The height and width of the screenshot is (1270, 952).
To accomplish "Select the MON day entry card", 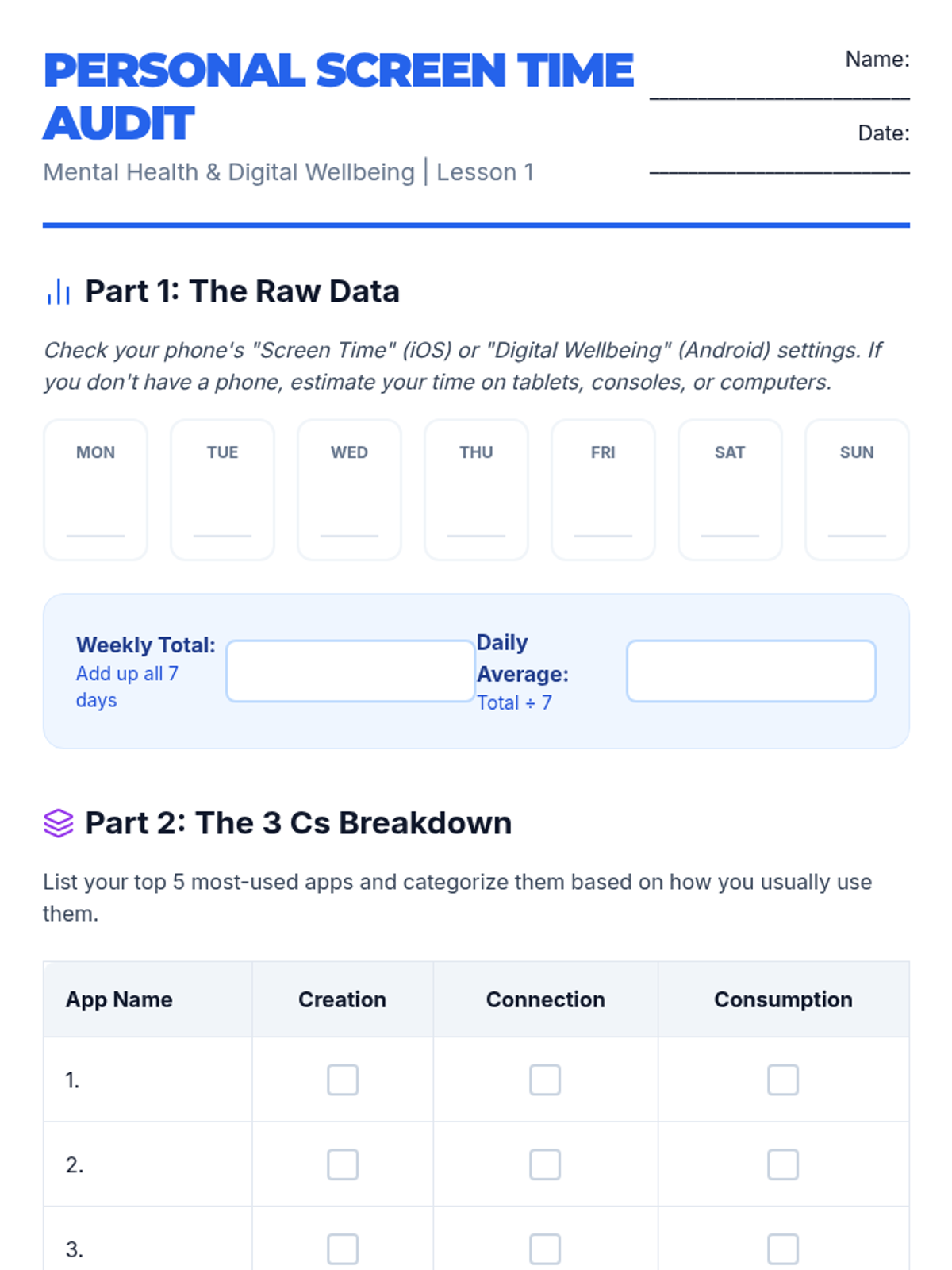I will pos(95,491).
